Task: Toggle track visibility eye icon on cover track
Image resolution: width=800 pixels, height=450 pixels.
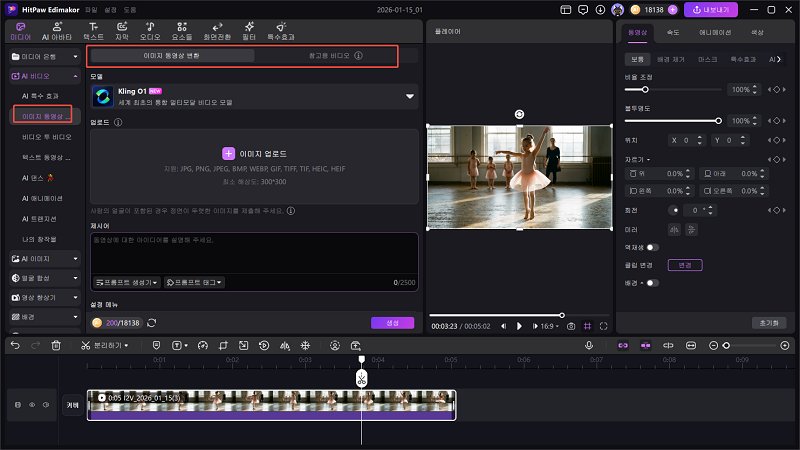Action: [x=32, y=405]
